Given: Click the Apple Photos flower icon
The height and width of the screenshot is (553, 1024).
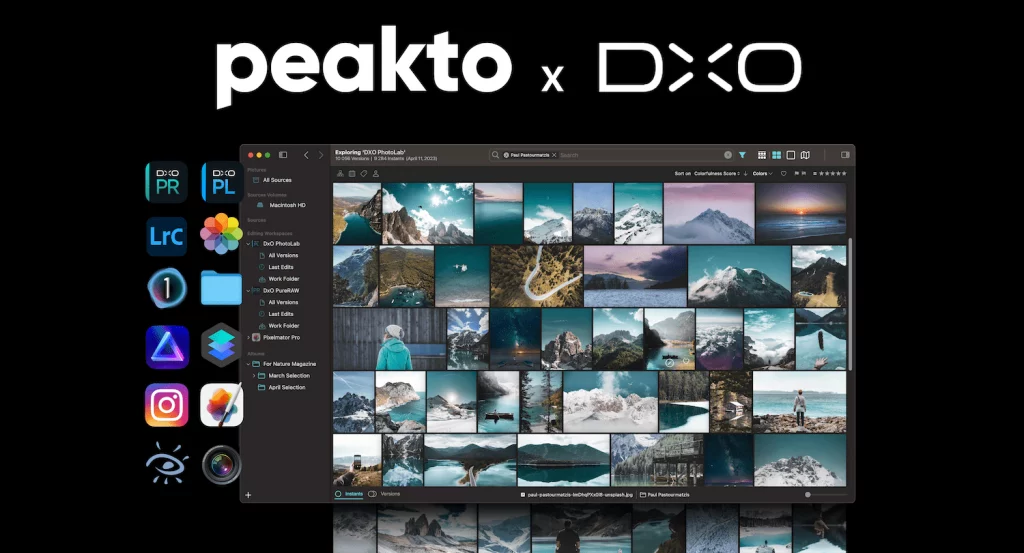Looking at the screenshot, I should pyautogui.click(x=221, y=234).
